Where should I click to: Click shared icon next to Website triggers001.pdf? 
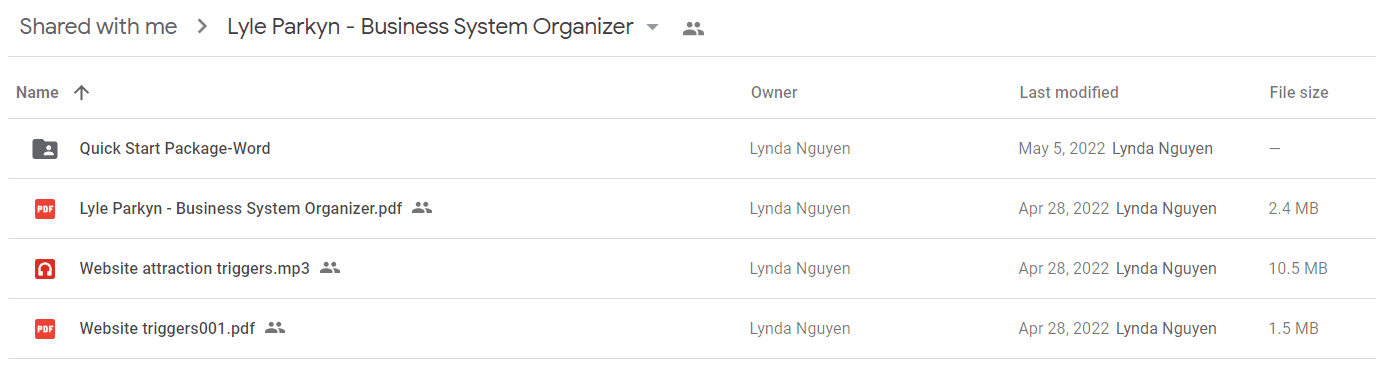pyautogui.click(x=275, y=328)
